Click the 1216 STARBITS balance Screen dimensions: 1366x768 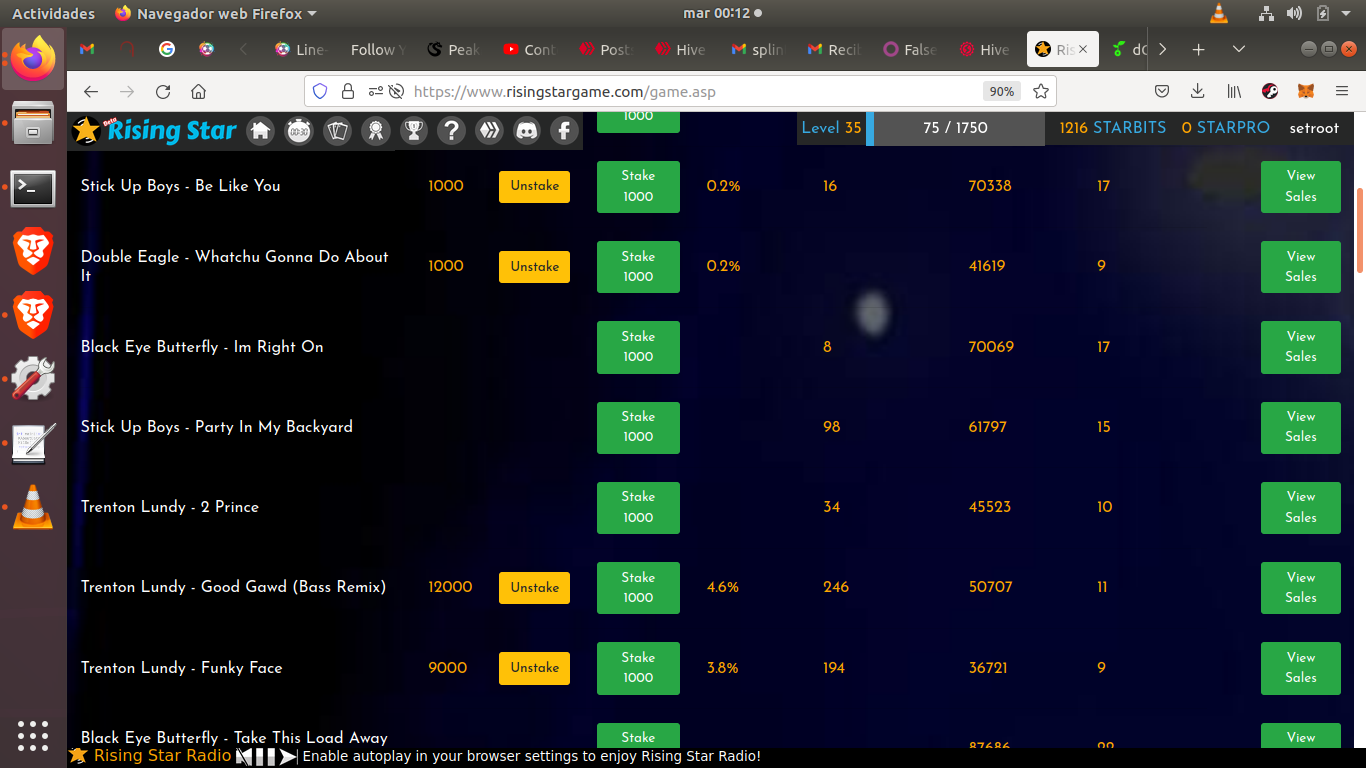pos(1113,128)
